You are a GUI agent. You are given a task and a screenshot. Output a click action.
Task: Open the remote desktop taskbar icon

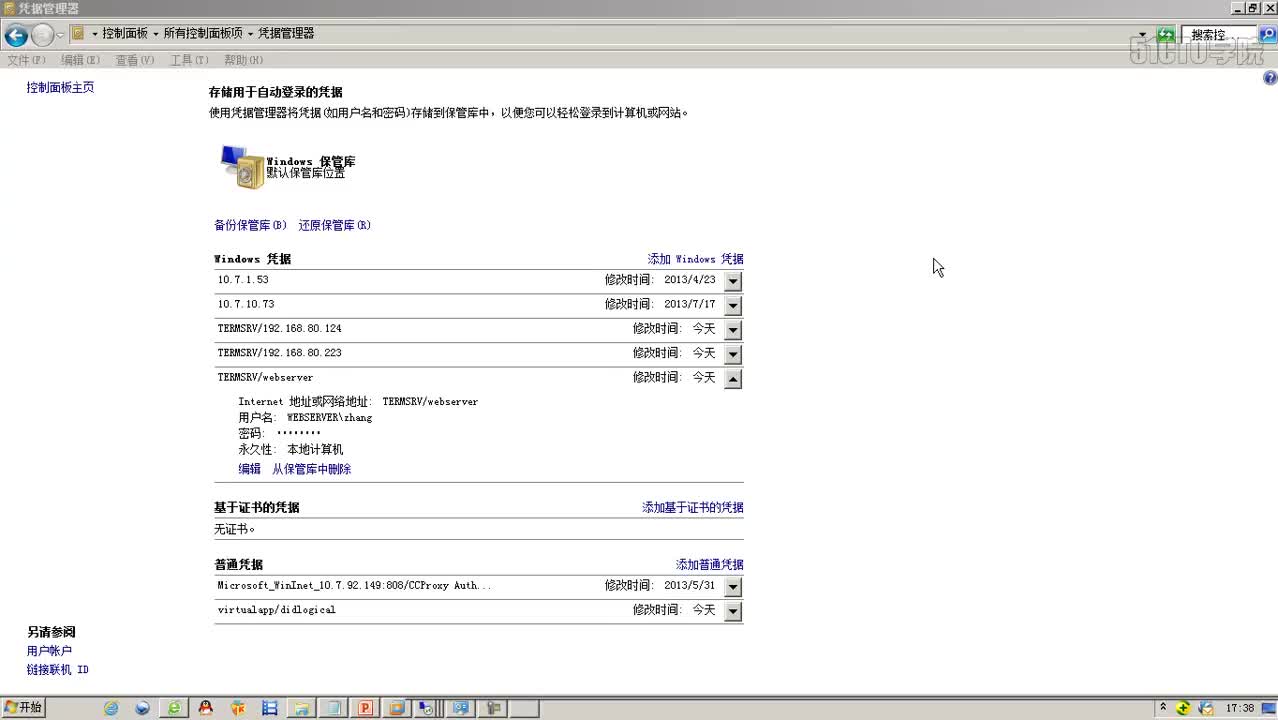coord(427,708)
